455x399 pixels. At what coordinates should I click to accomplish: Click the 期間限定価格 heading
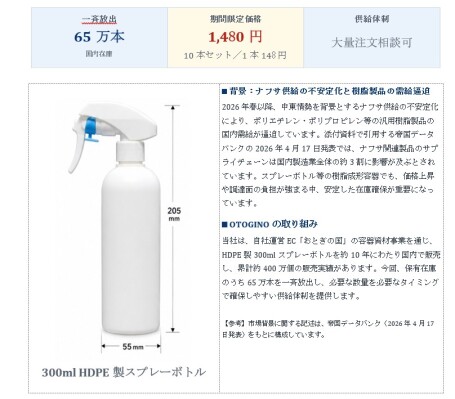[x=235, y=19]
